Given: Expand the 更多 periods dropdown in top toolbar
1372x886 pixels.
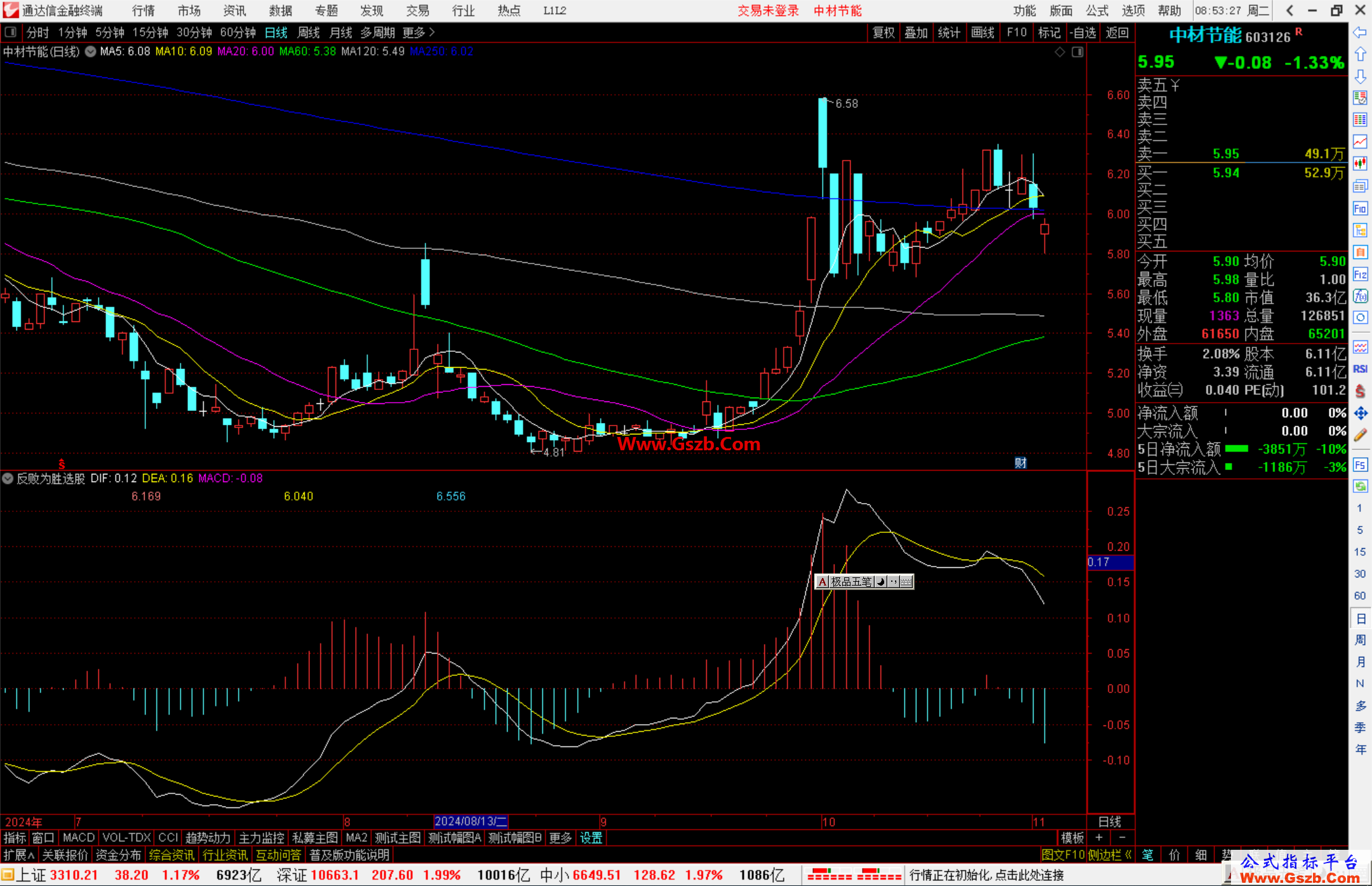Looking at the screenshot, I should click(419, 32).
